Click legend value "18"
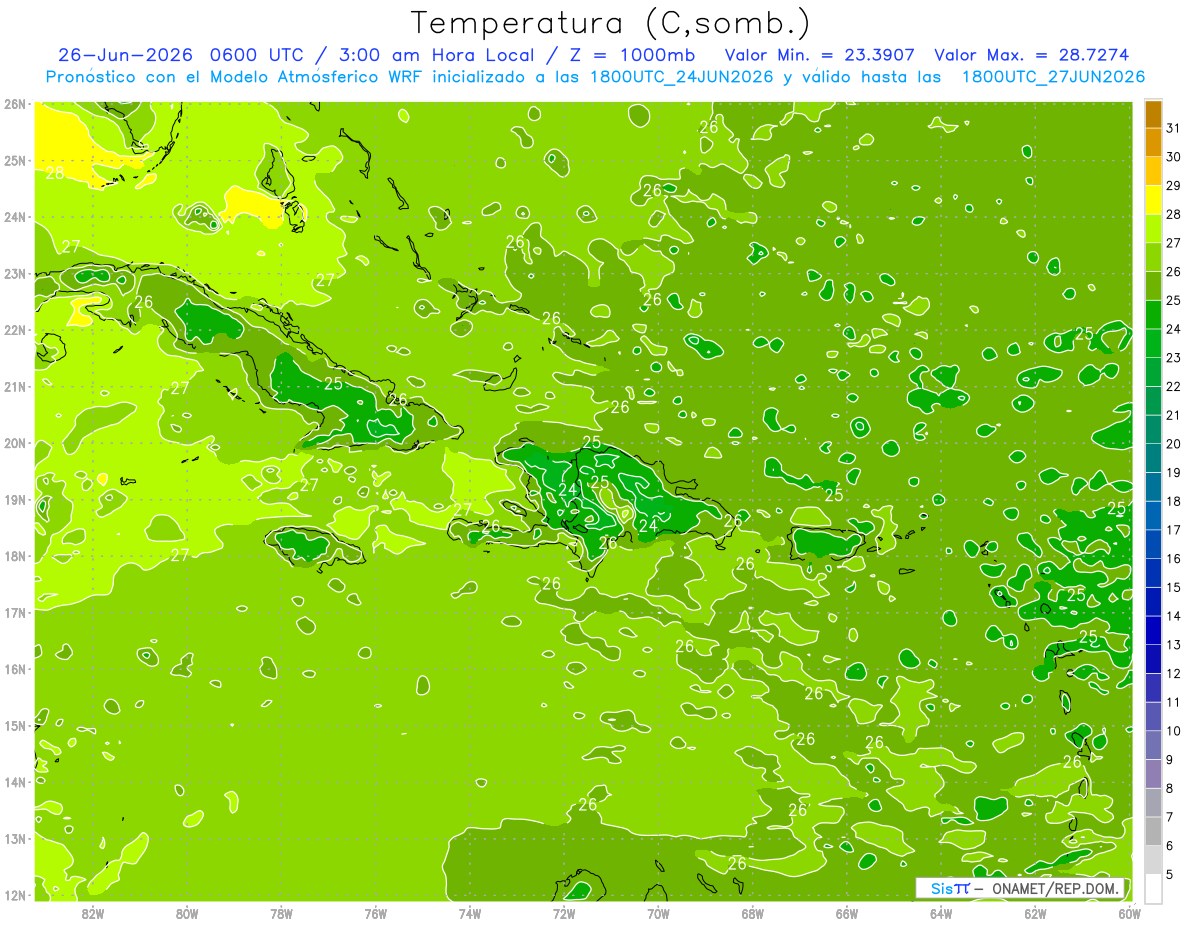Screen dimensions: 1200x927 click(x=1173, y=501)
